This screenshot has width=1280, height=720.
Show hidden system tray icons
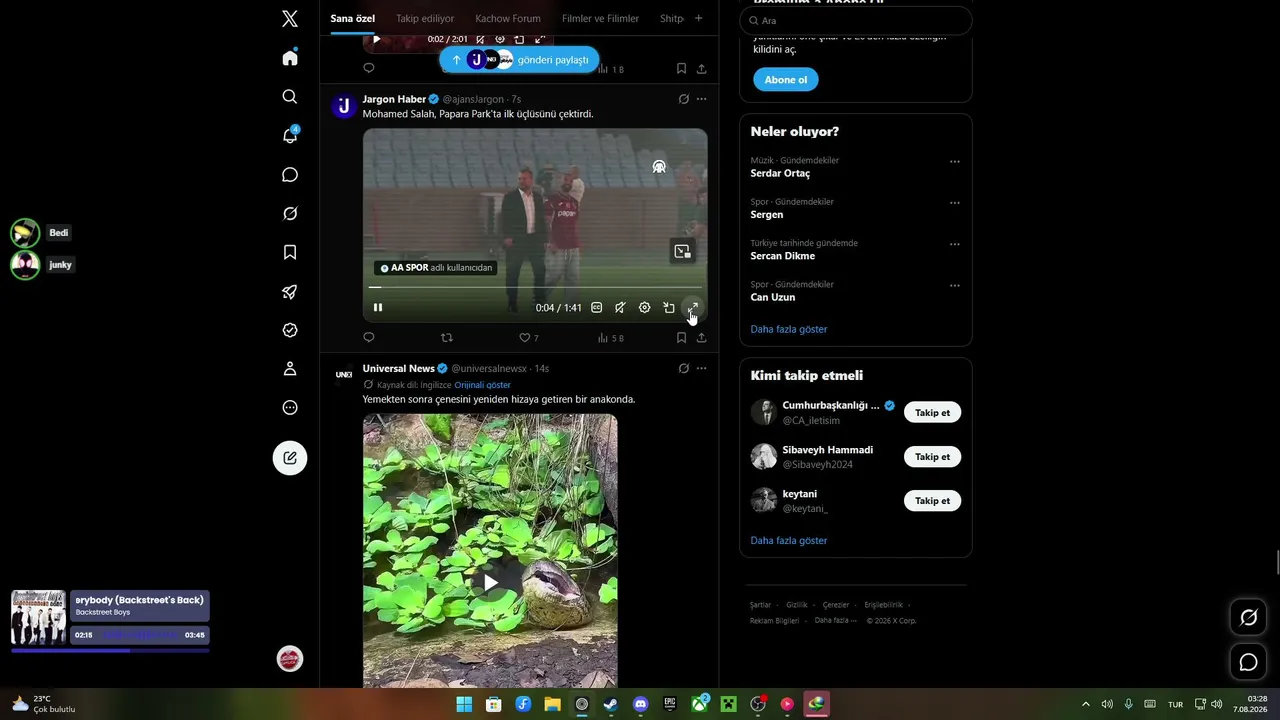coord(1086,704)
